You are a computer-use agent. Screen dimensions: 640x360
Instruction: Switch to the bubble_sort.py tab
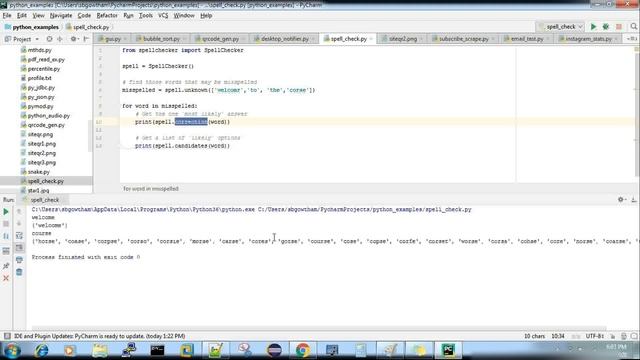[x=161, y=39]
